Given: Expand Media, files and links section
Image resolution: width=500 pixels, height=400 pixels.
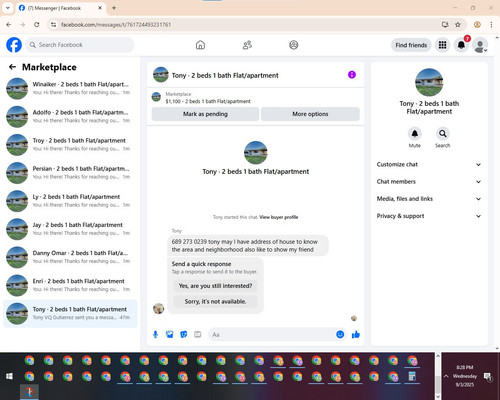Looking at the screenshot, I should [x=429, y=199].
